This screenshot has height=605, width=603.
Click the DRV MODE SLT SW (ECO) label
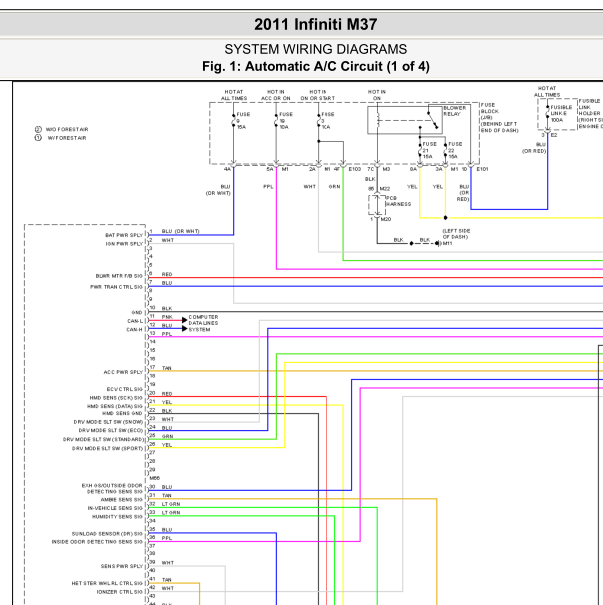[111, 431]
